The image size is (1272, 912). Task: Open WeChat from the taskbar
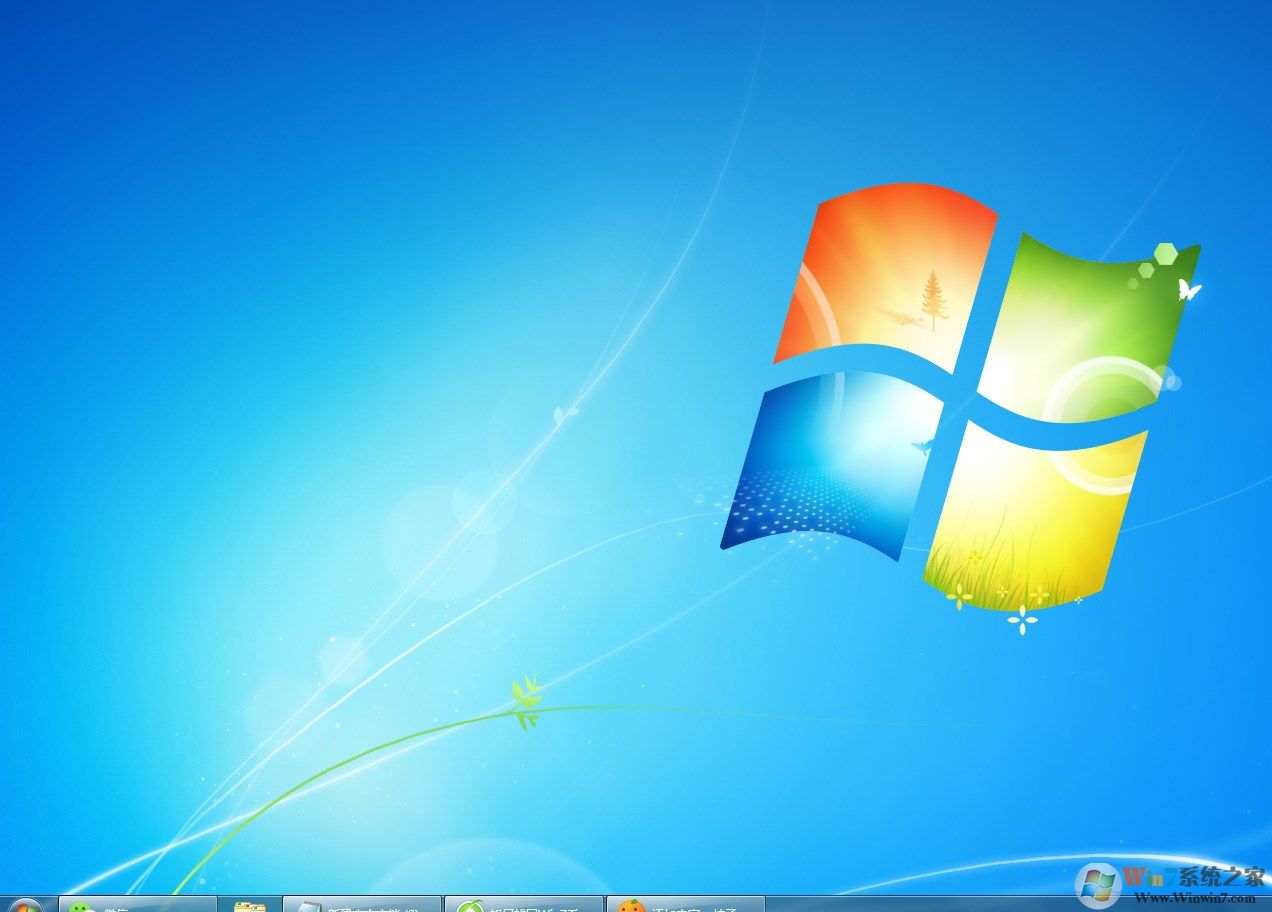tap(140, 903)
